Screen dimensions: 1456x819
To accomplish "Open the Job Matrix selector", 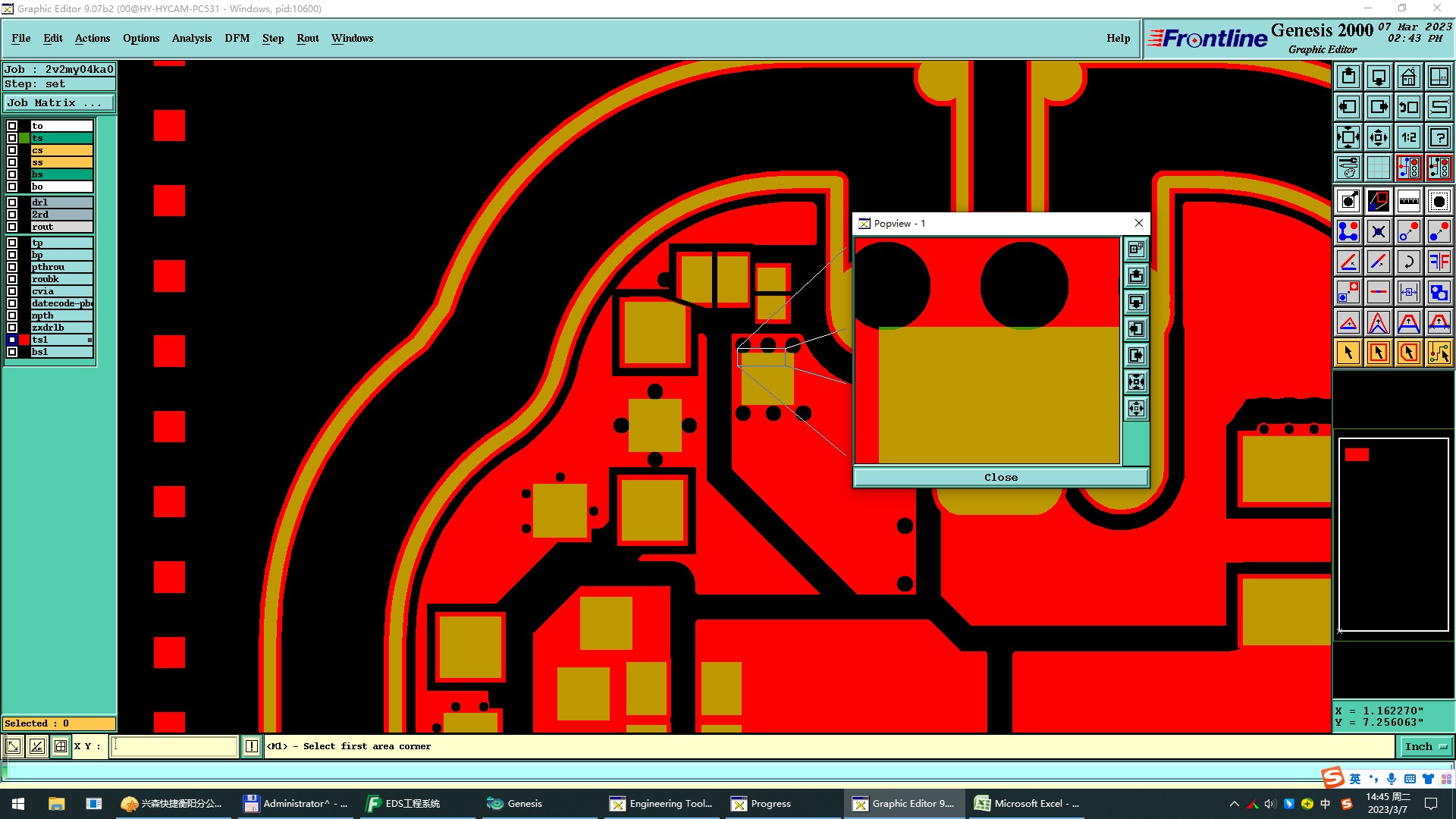I will coord(59,103).
